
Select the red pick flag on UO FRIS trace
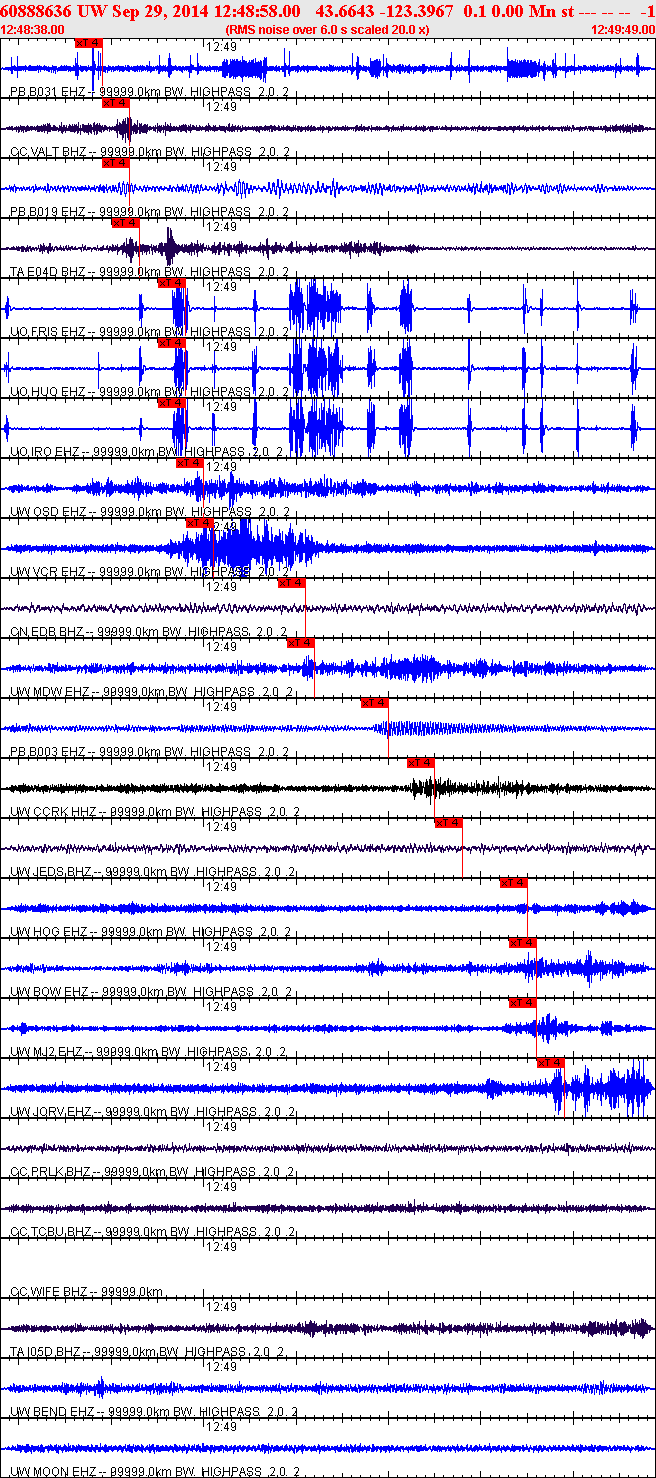click(172, 283)
